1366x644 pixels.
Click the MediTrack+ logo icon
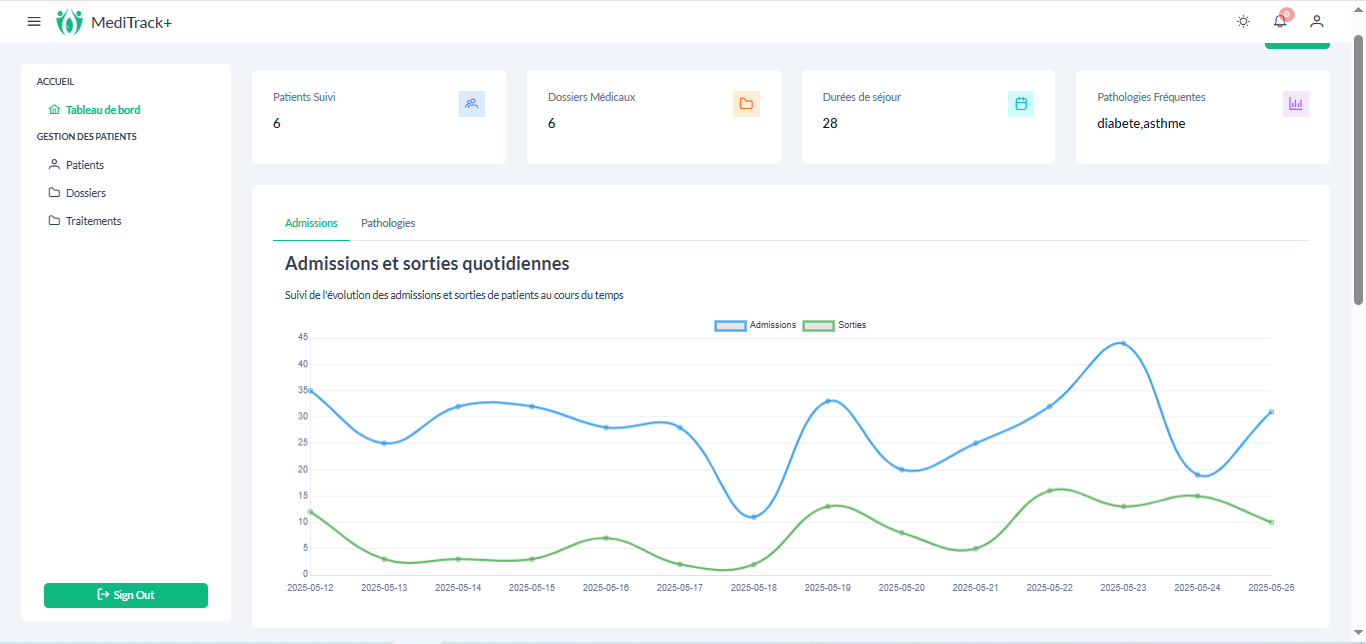tap(69, 22)
